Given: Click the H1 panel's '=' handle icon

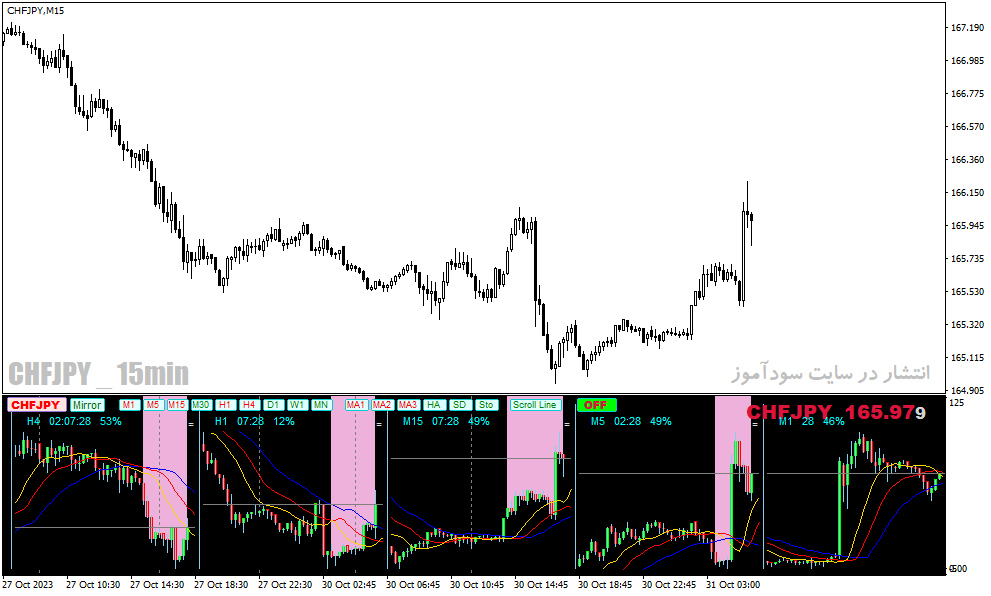Looking at the screenshot, I should pyautogui.click(x=379, y=425).
